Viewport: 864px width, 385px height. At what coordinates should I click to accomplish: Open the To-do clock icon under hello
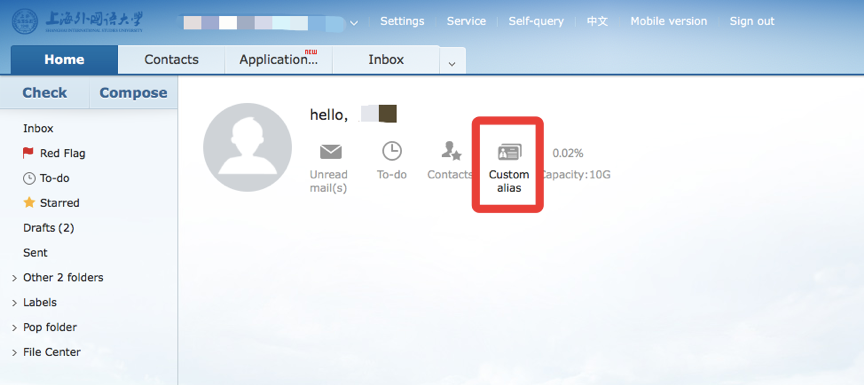pos(392,151)
